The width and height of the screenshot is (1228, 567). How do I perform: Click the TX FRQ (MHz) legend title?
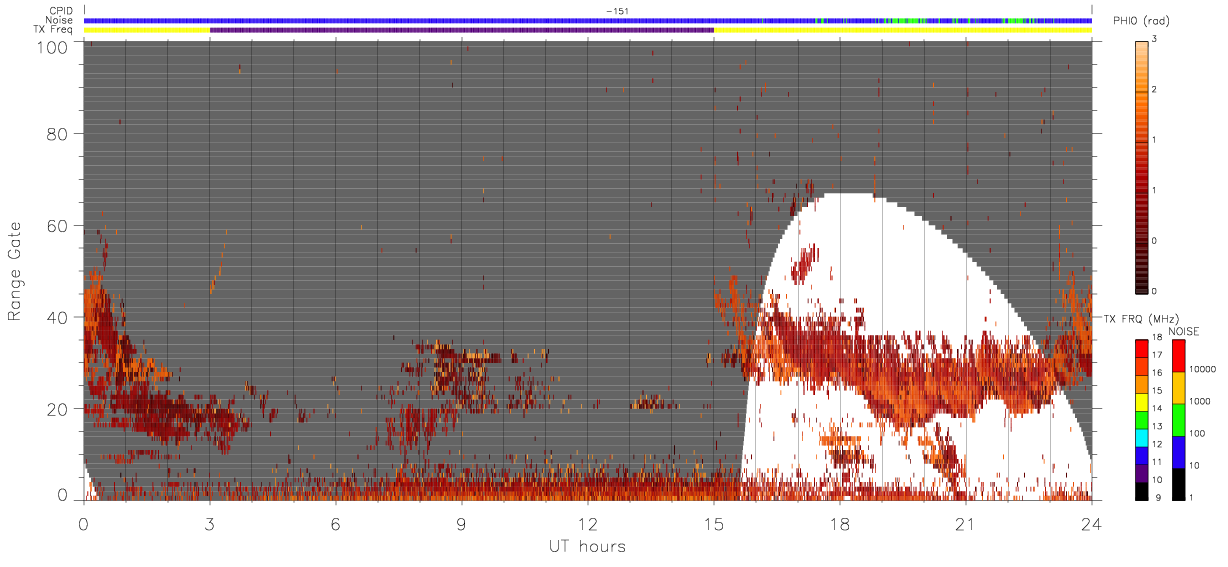click(x=1142, y=318)
